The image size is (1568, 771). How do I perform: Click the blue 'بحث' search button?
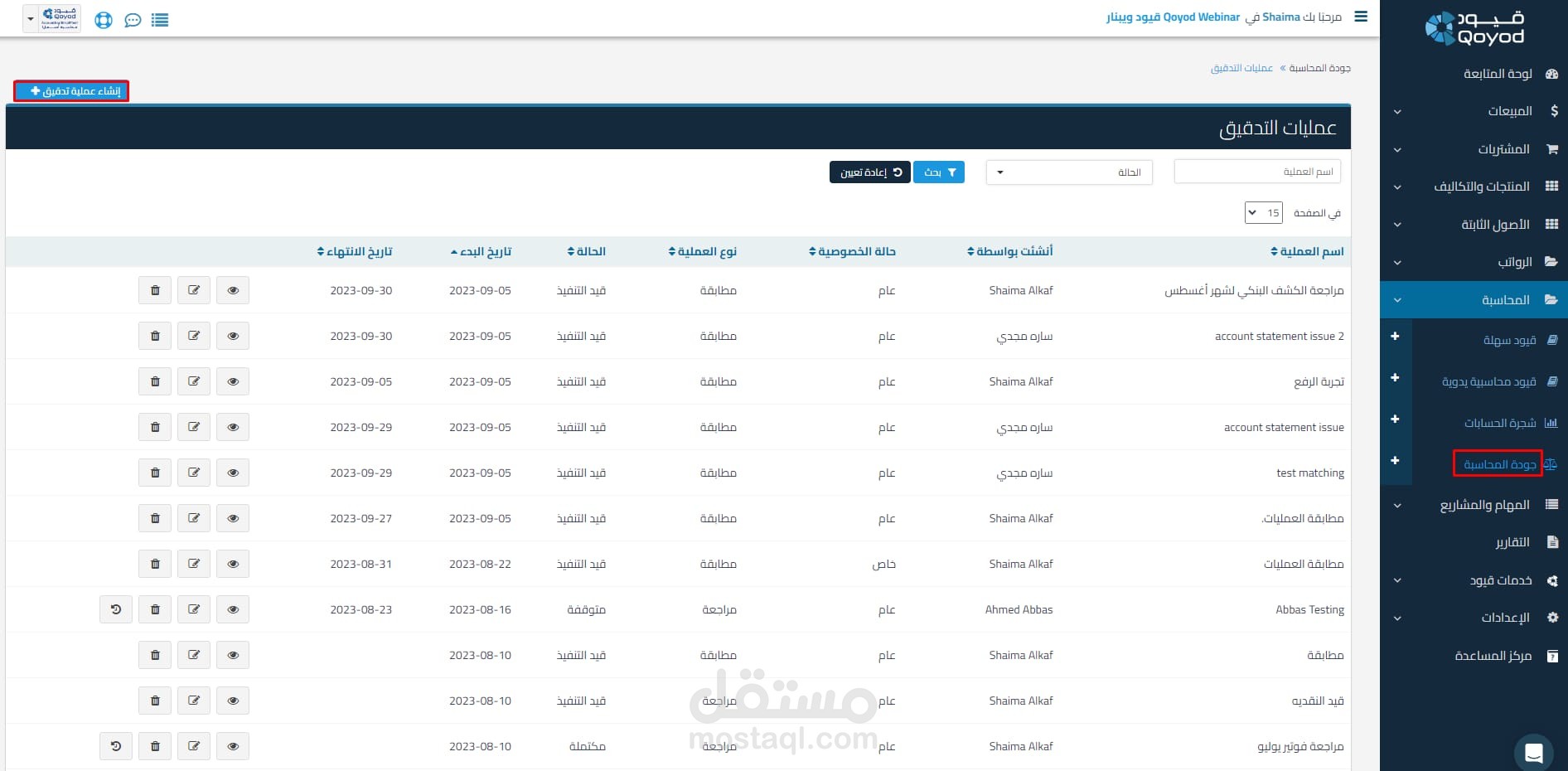pos(939,172)
